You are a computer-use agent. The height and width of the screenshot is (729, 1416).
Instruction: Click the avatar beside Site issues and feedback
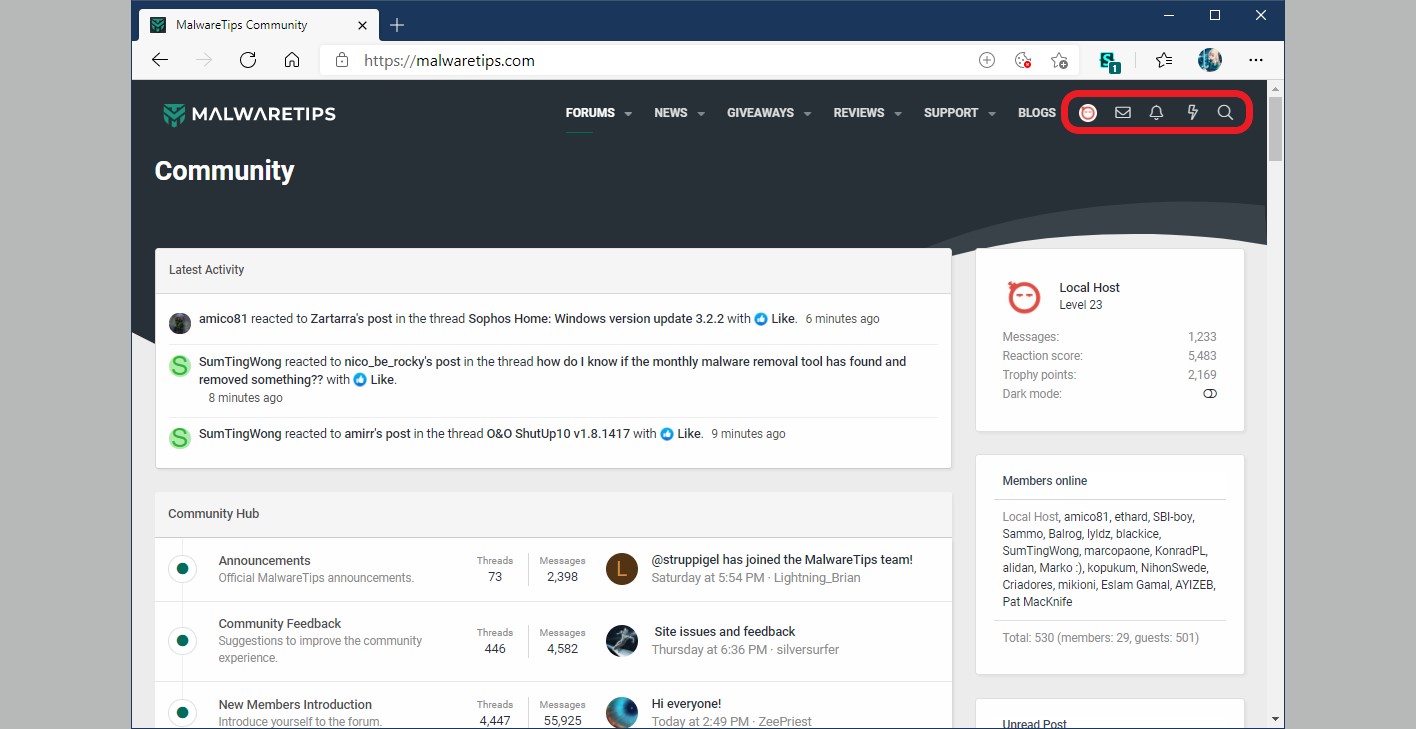[622, 641]
